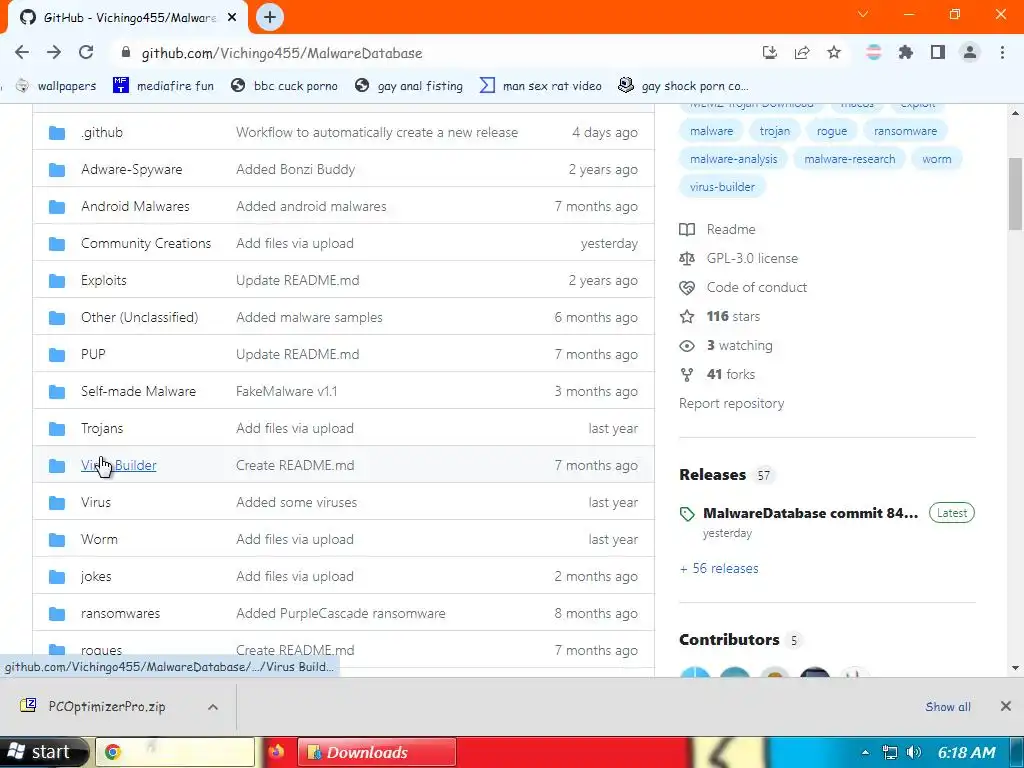Reload the GitHub page
The image size is (1024, 768).
click(86, 52)
